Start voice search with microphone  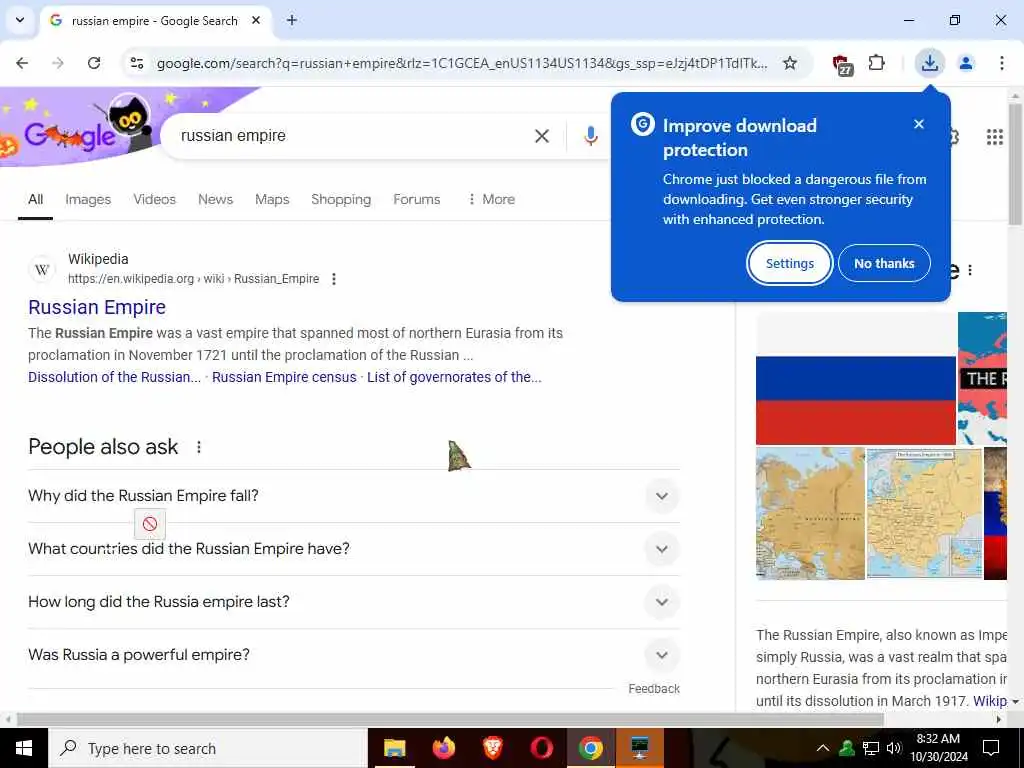coord(590,136)
